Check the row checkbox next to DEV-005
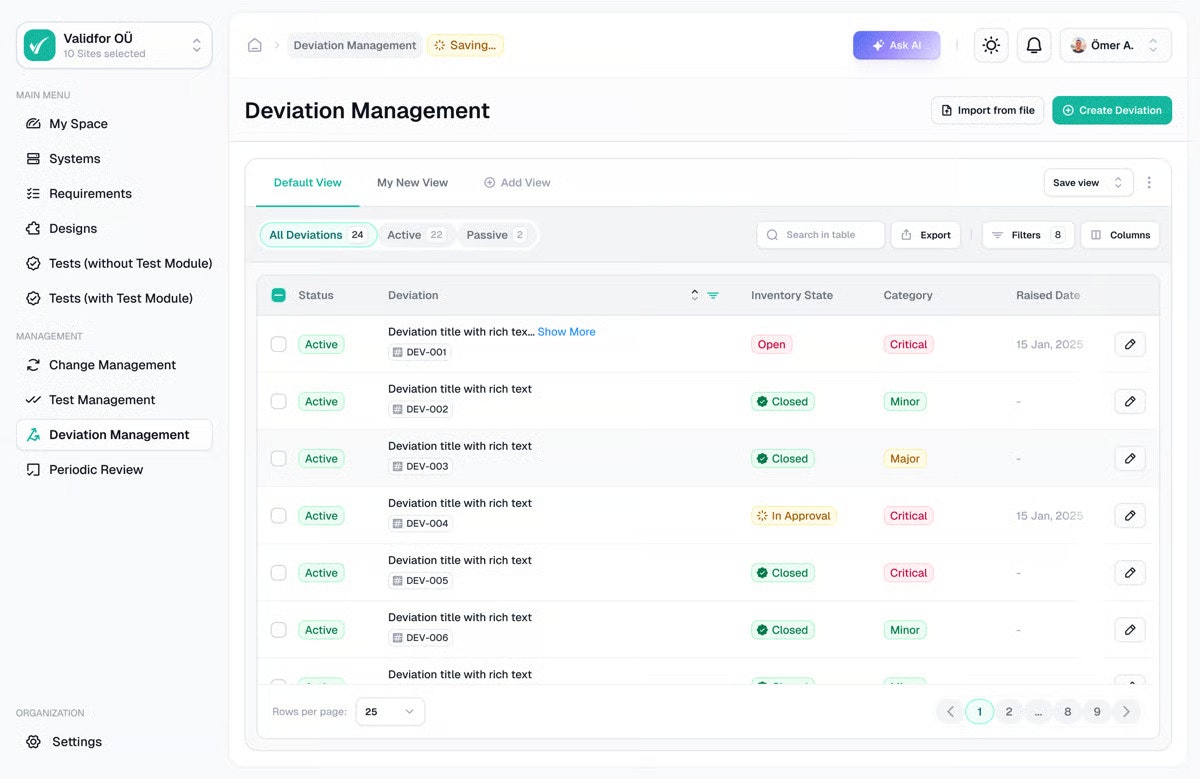Image resolution: width=1200 pixels, height=779 pixels. [x=278, y=572]
